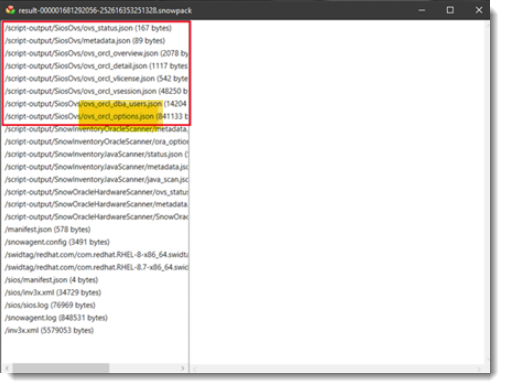
Task: Open /snowagent.log (848531 bytes) entry
Action: 56,318
